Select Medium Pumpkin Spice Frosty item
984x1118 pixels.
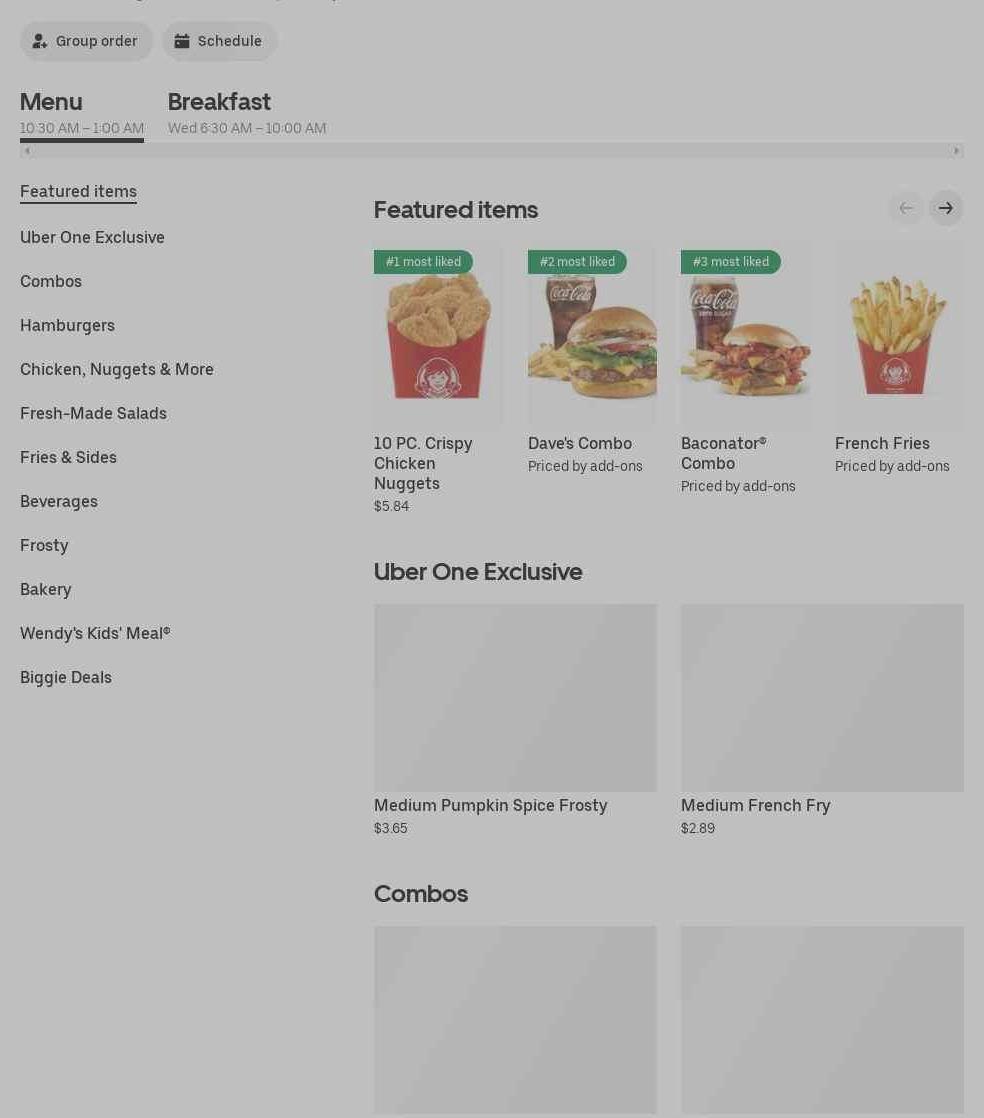pos(516,720)
